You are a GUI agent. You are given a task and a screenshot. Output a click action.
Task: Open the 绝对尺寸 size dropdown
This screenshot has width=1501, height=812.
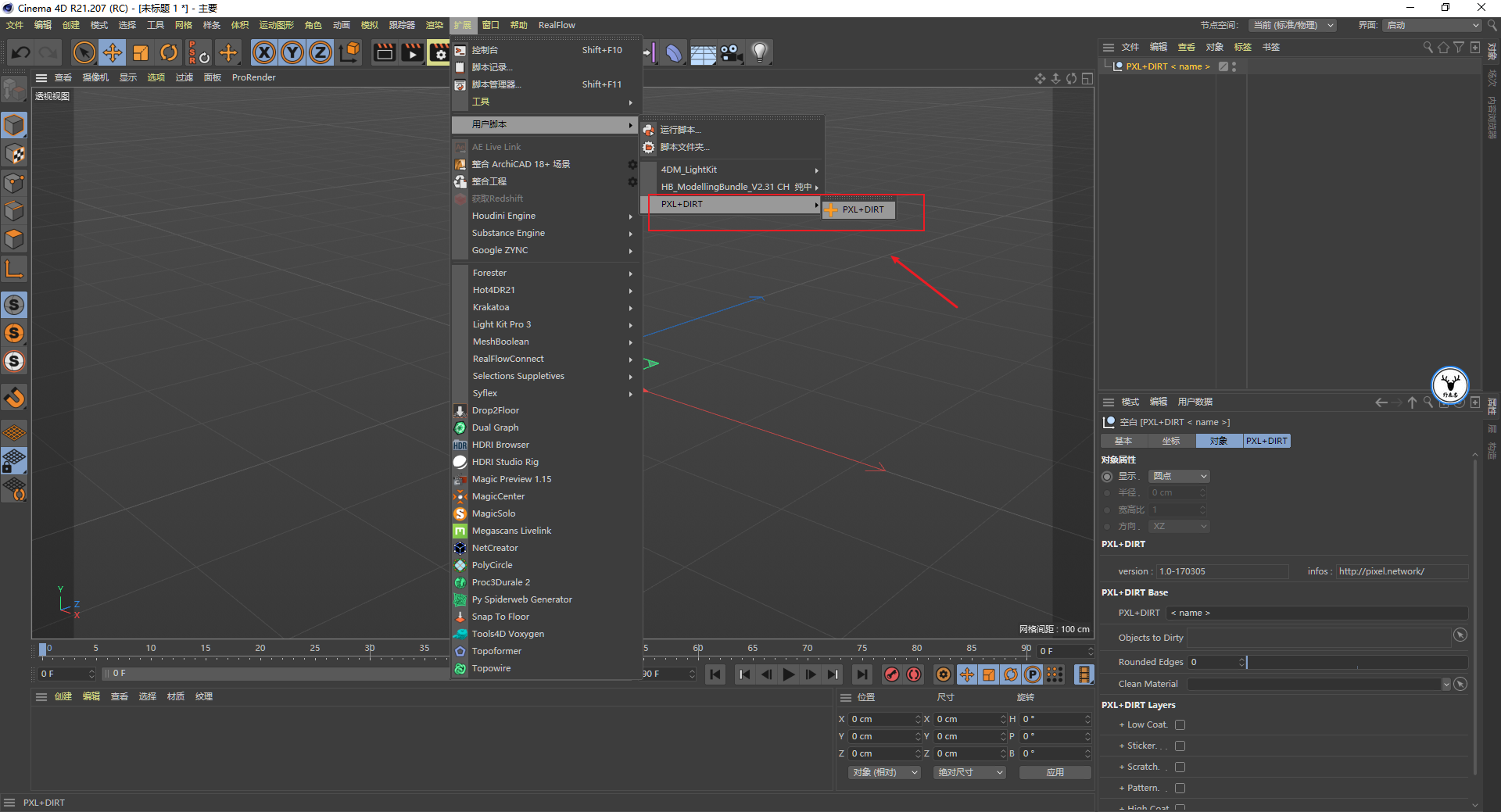pos(969,772)
